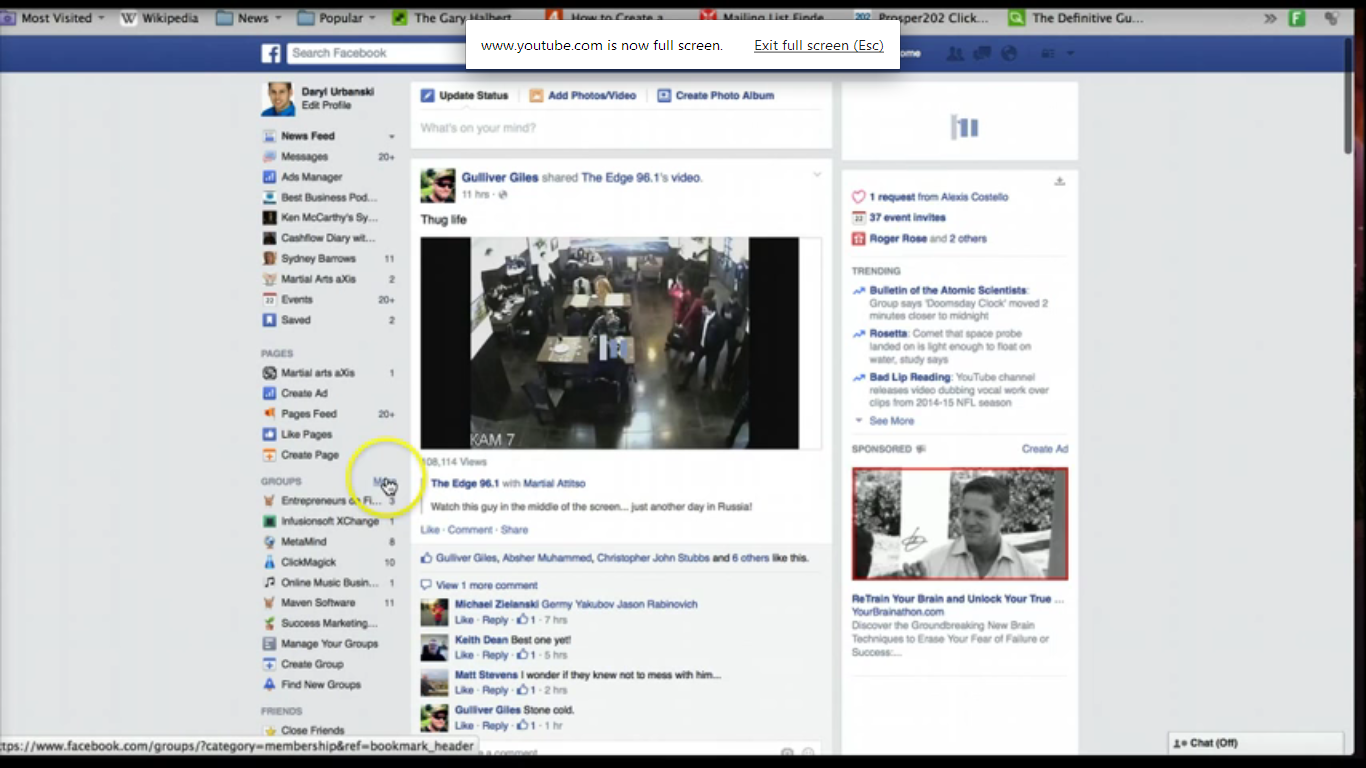Screen dimensions: 1366x768
Task: Click the Pages Feed megaphone icon
Action: [x=269, y=414]
